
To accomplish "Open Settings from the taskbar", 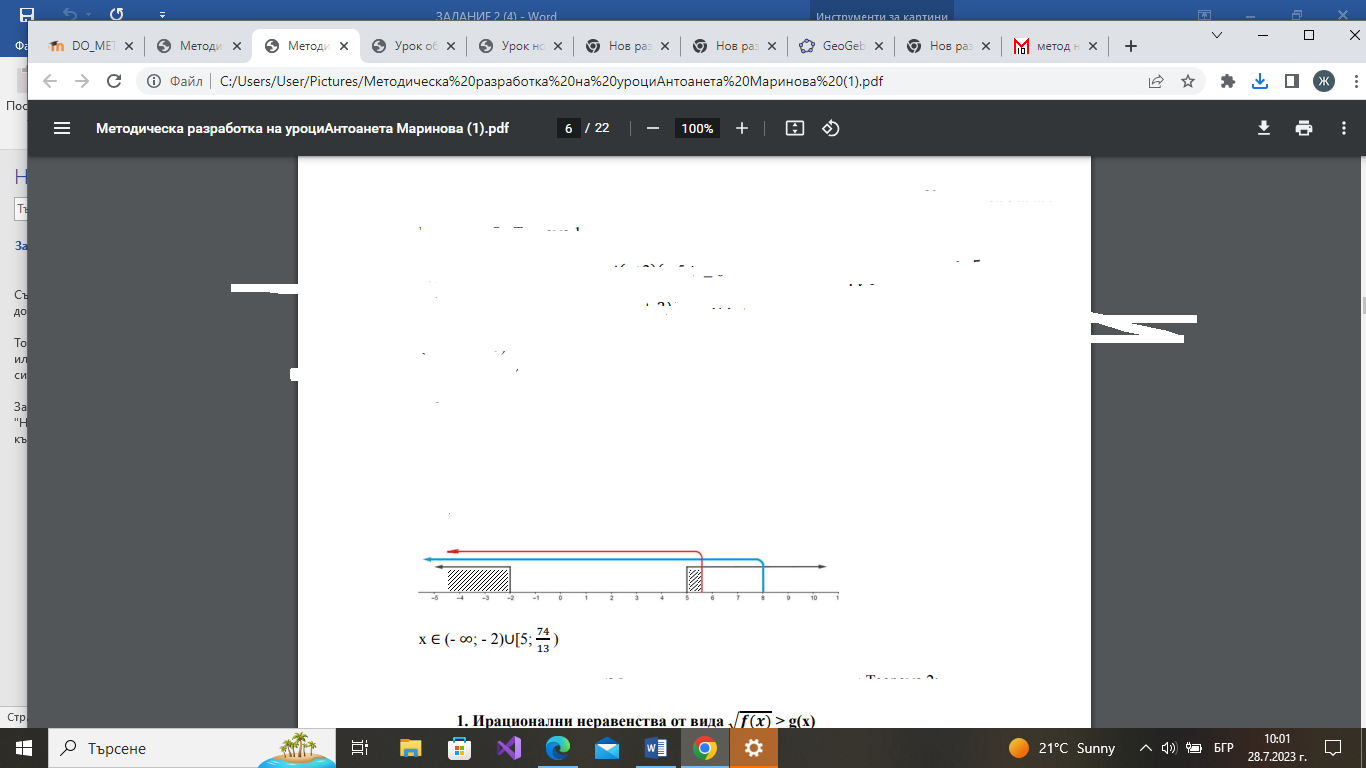I will pos(754,748).
